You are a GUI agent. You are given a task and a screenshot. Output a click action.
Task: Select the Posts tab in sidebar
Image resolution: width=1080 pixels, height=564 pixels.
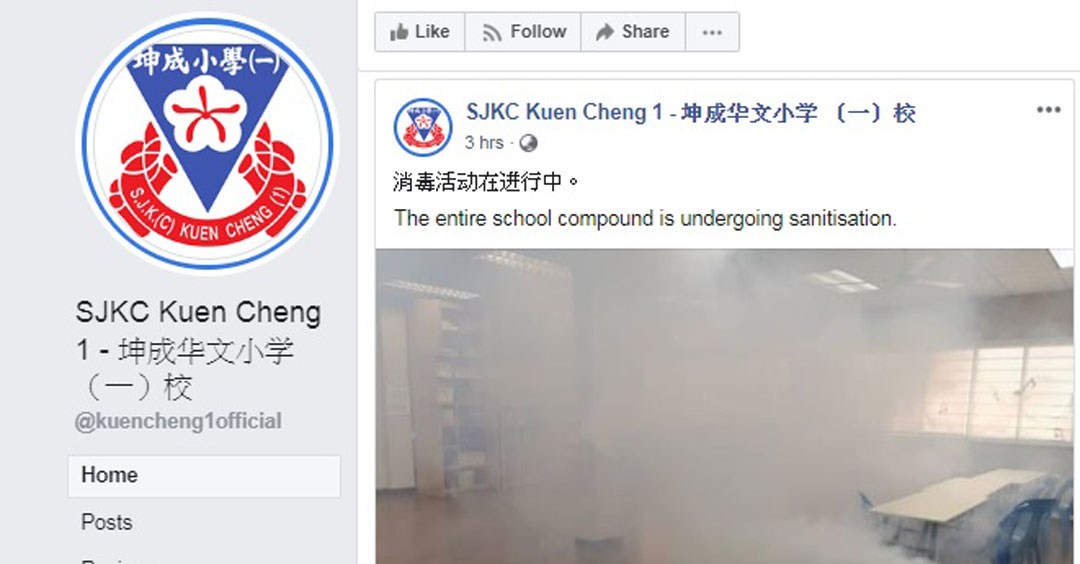pyautogui.click(x=107, y=522)
